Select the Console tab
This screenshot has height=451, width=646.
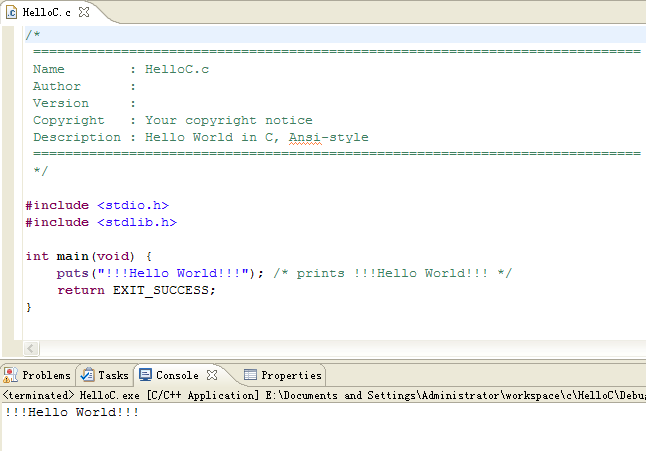pyautogui.click(x=177, y=375)
